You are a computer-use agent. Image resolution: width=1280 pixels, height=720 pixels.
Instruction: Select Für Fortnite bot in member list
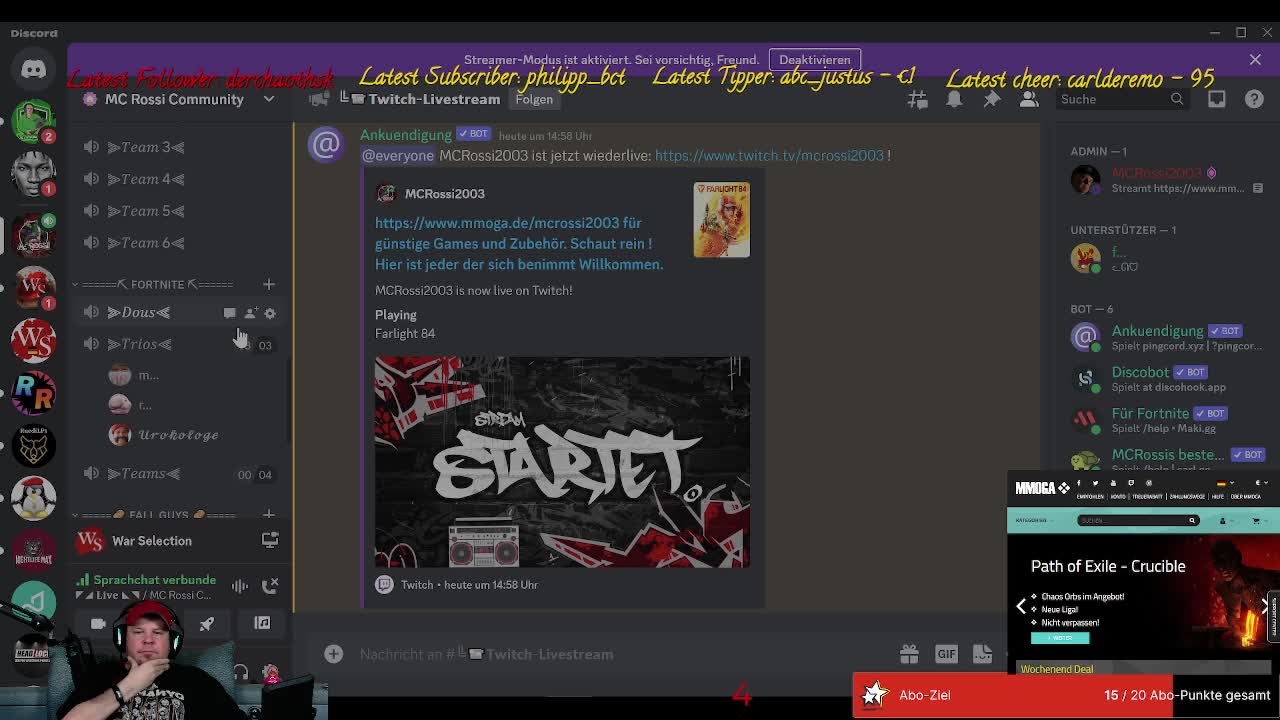[x=1165, y=420]
